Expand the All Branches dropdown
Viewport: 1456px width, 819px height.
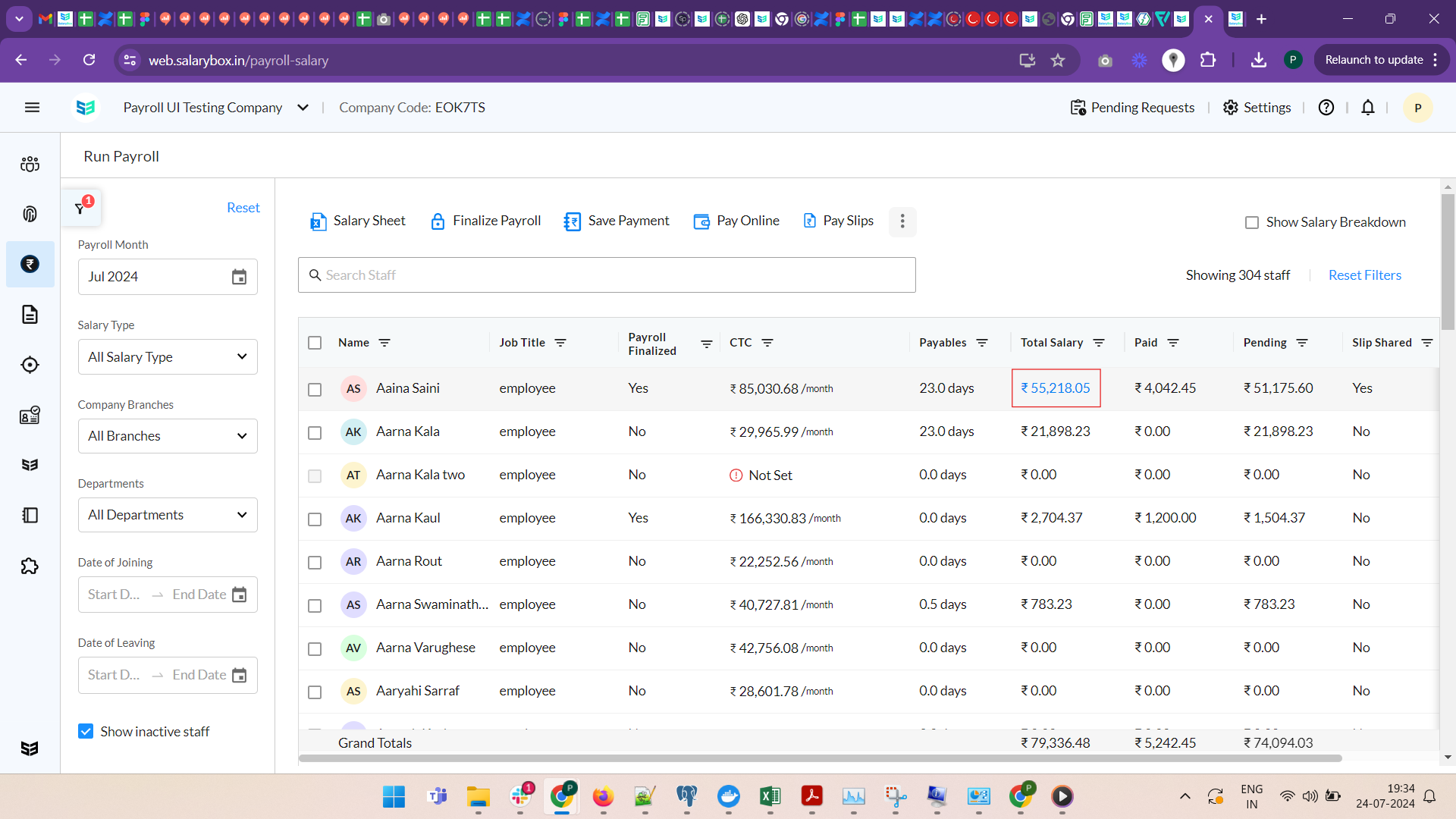[168, 436]
